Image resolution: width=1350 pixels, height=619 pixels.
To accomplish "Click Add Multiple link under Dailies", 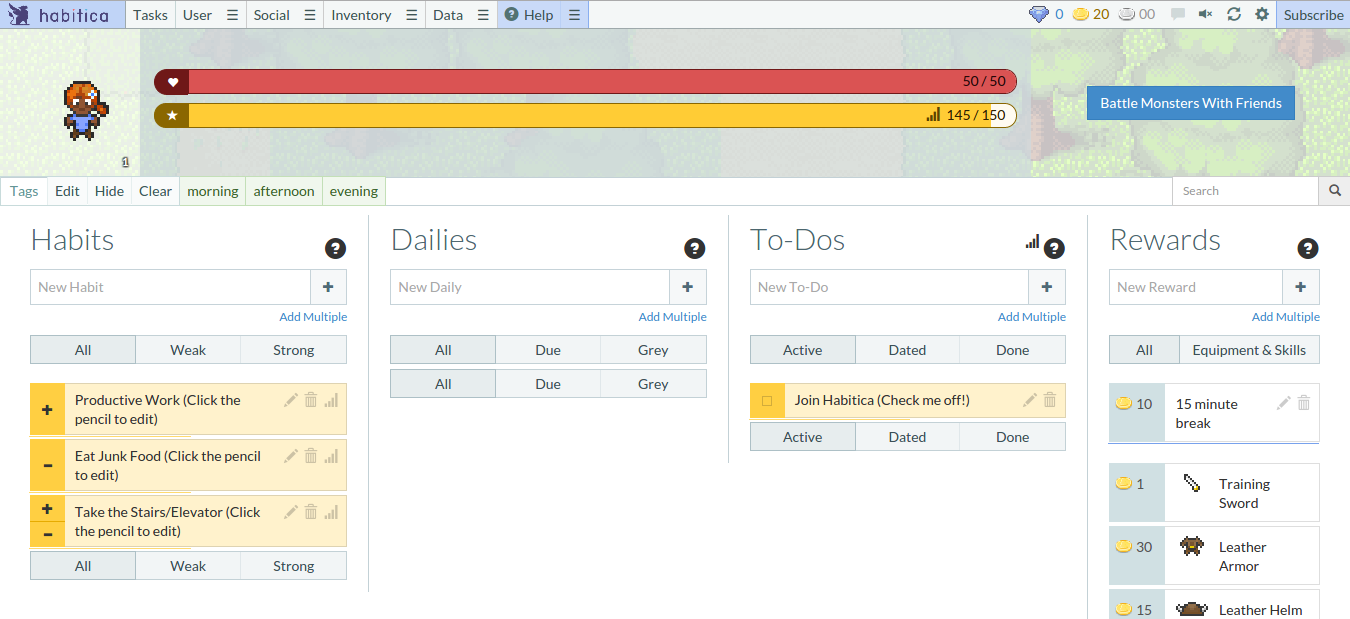I will (x=672, y=317).
